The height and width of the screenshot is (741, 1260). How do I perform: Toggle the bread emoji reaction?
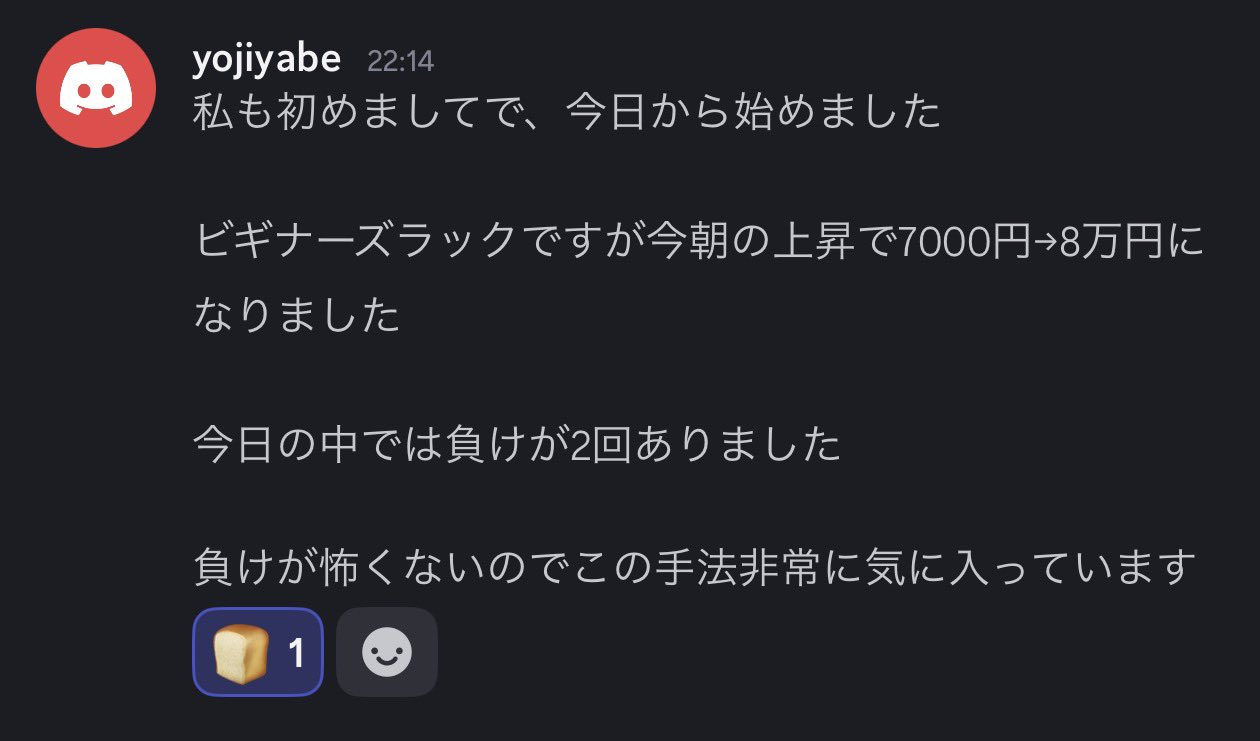258,652
